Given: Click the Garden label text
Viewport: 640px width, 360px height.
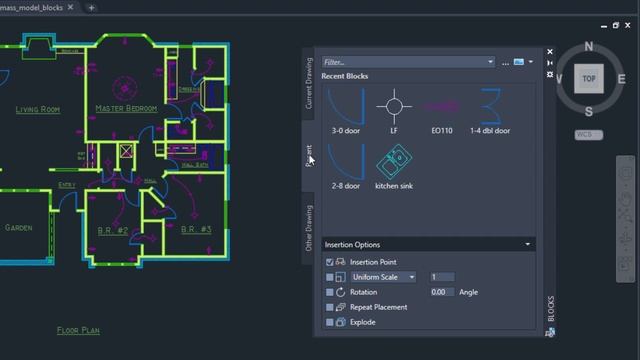Looking at the screenshot, I should pos(18,228).
